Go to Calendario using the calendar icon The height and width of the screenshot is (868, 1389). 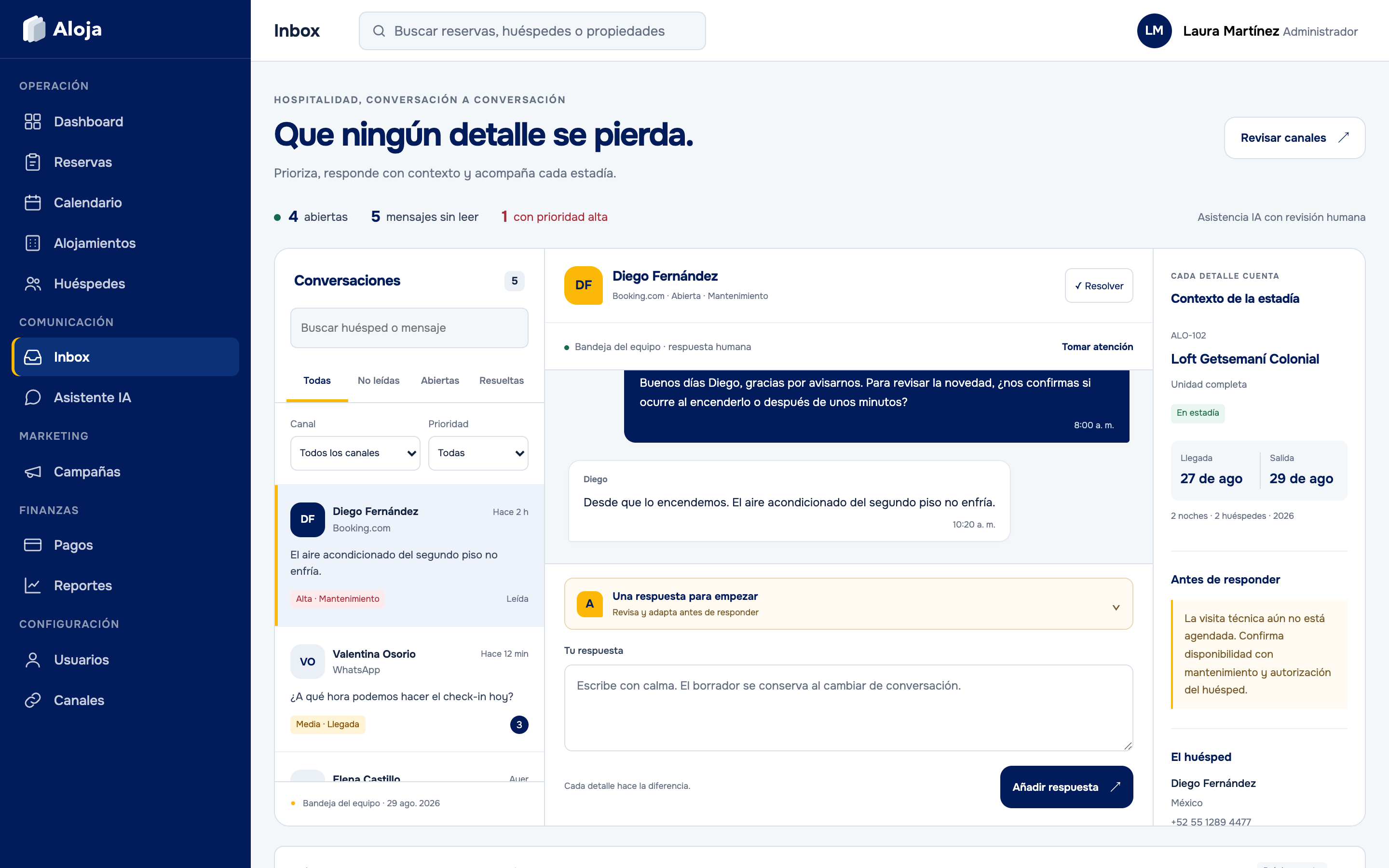tap(33, 203)
